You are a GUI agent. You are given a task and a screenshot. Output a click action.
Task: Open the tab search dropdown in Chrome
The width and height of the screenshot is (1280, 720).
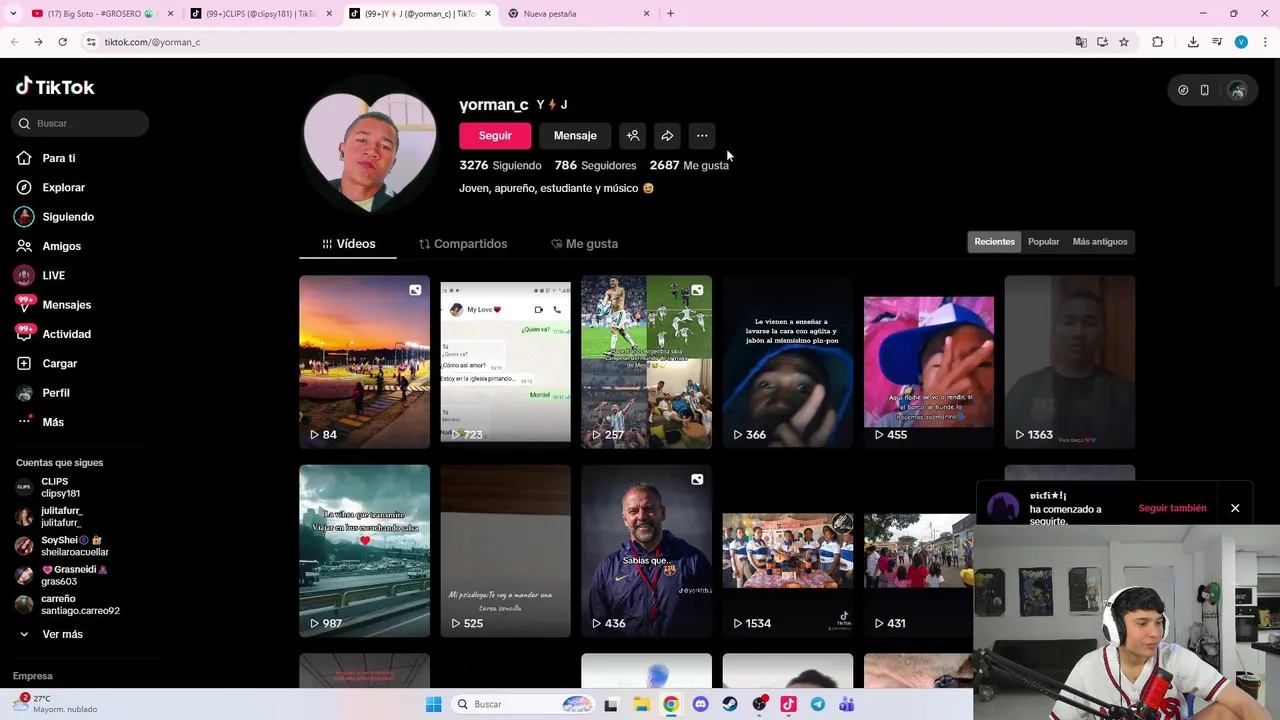click(x=13, y=14)
